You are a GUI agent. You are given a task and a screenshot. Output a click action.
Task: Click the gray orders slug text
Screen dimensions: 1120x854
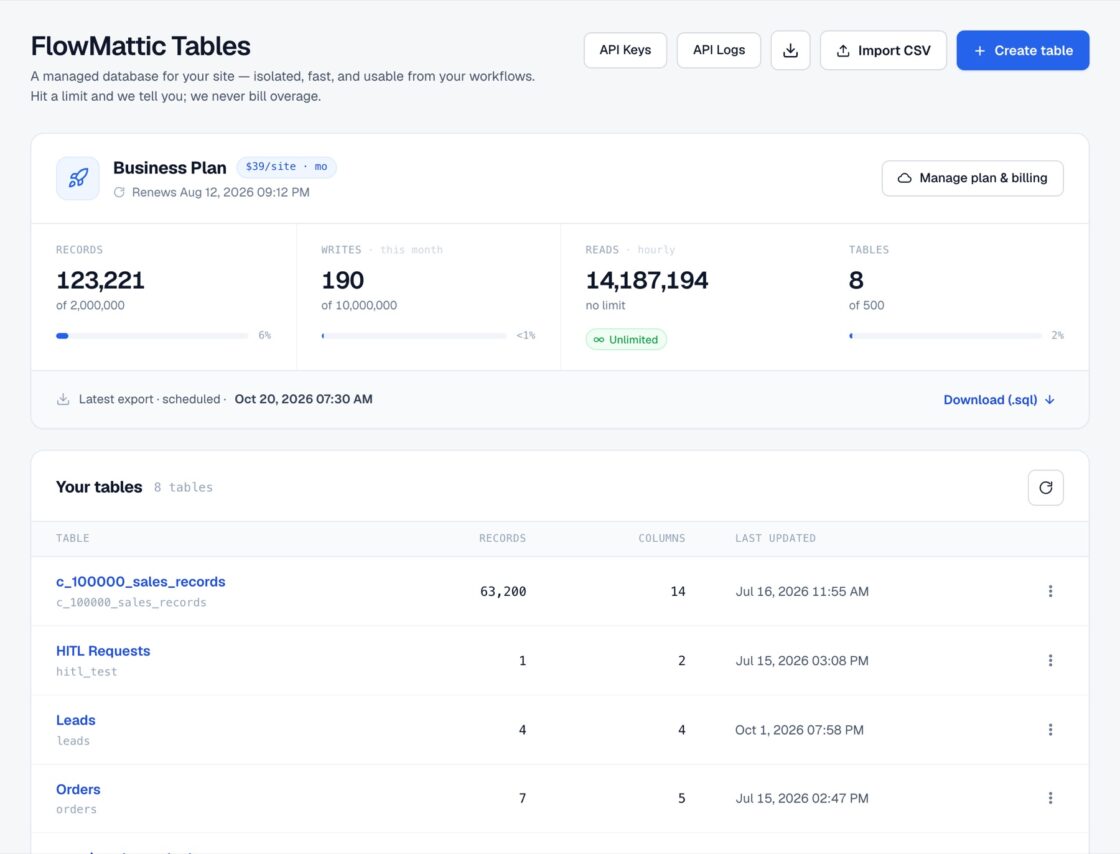point(76,809)
